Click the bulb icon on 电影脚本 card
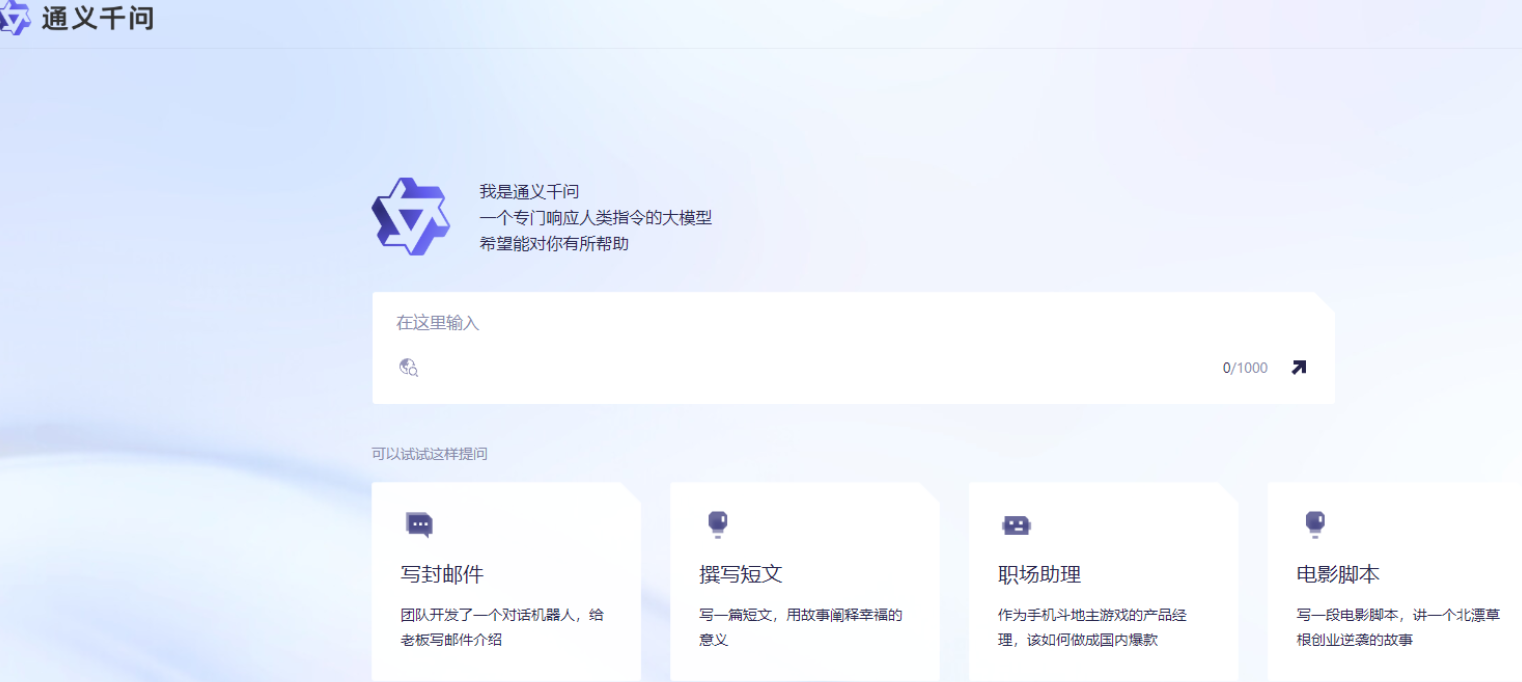The width and height of the screenshot is (1522, 682). pyautogui.click(x=1315, y=523)
